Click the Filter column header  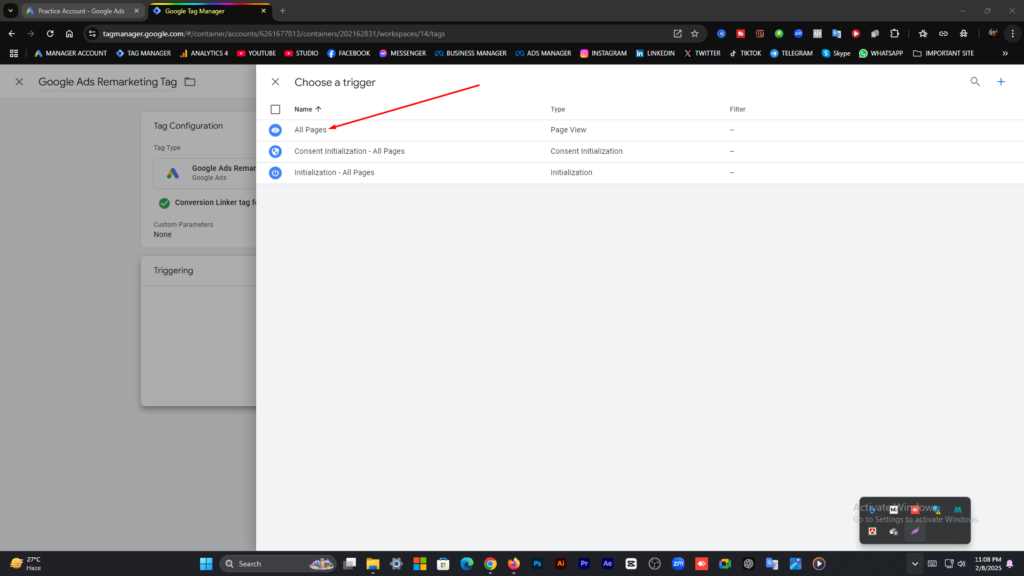(x=737, y=109)
